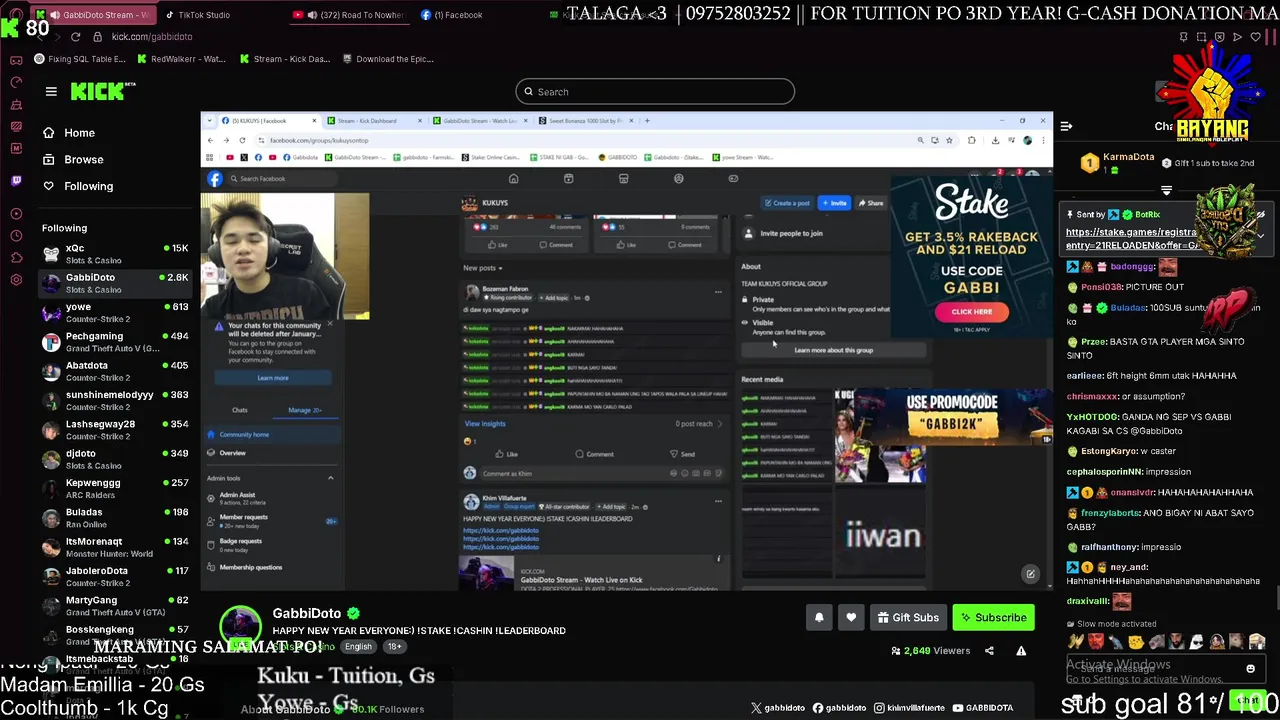
Task: Click the English language tag
Action: tap(358, 647)
